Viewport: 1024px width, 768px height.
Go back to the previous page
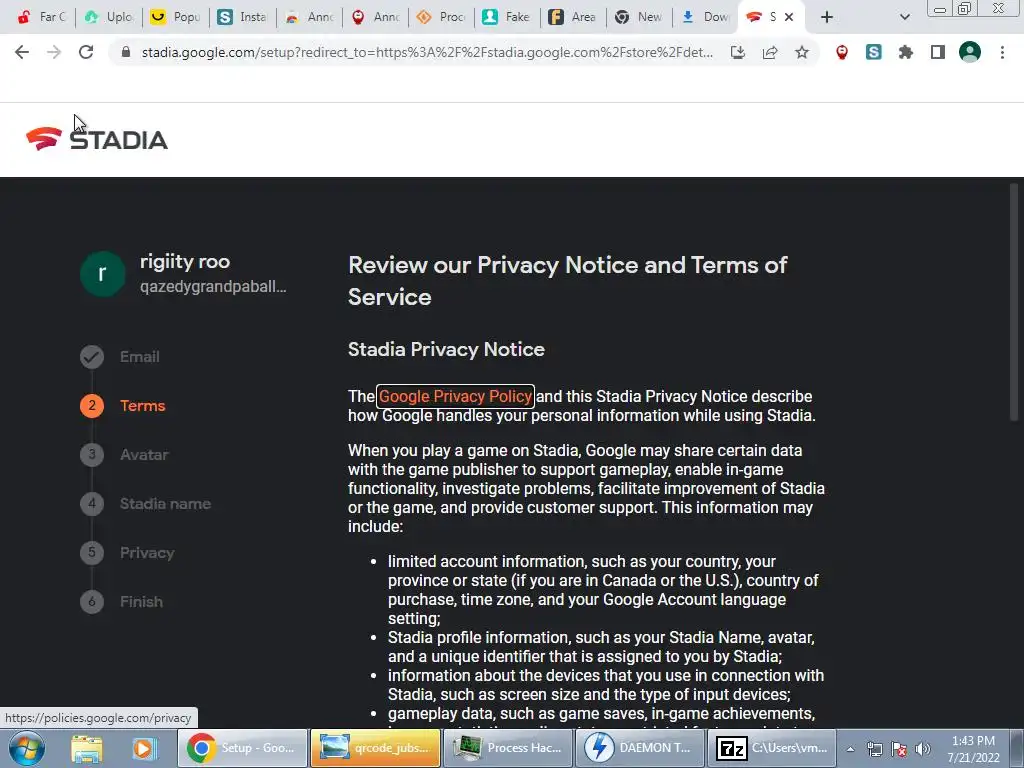pos(22,52)
